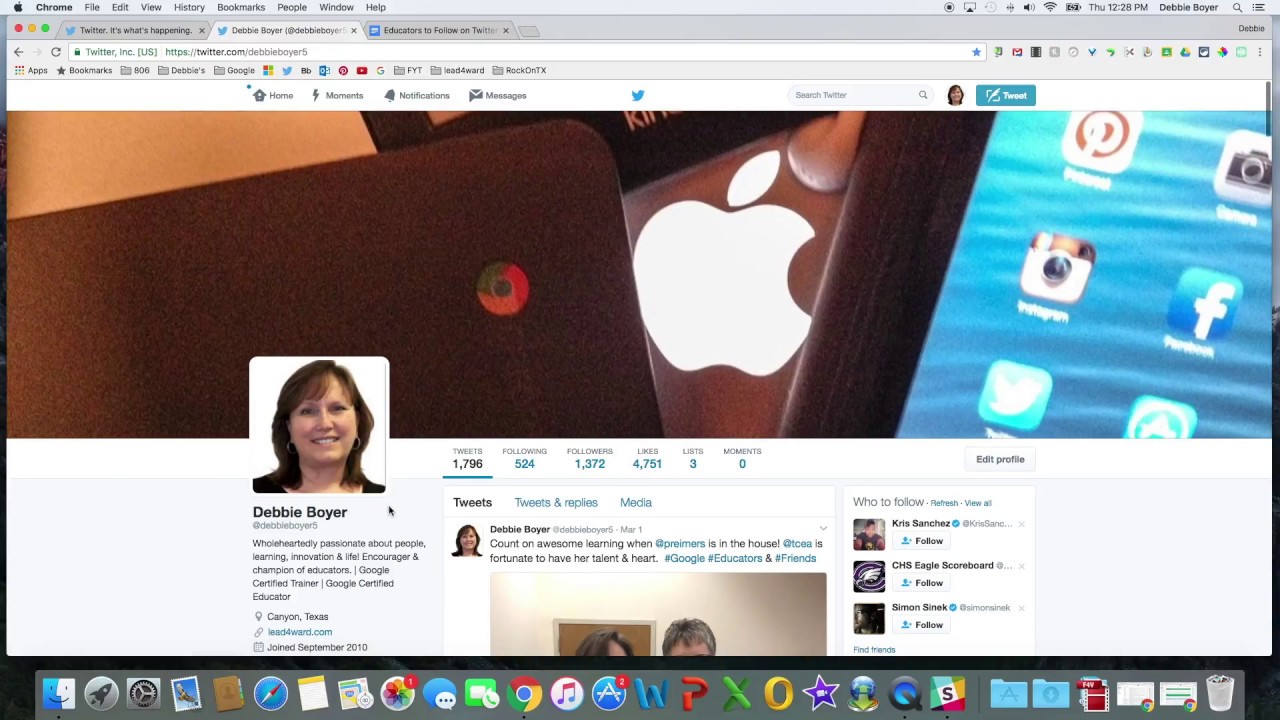The height and width of the screenshot is (720, 1280).
Task: Click the @tcea mention
Action: tap(797, 544)
